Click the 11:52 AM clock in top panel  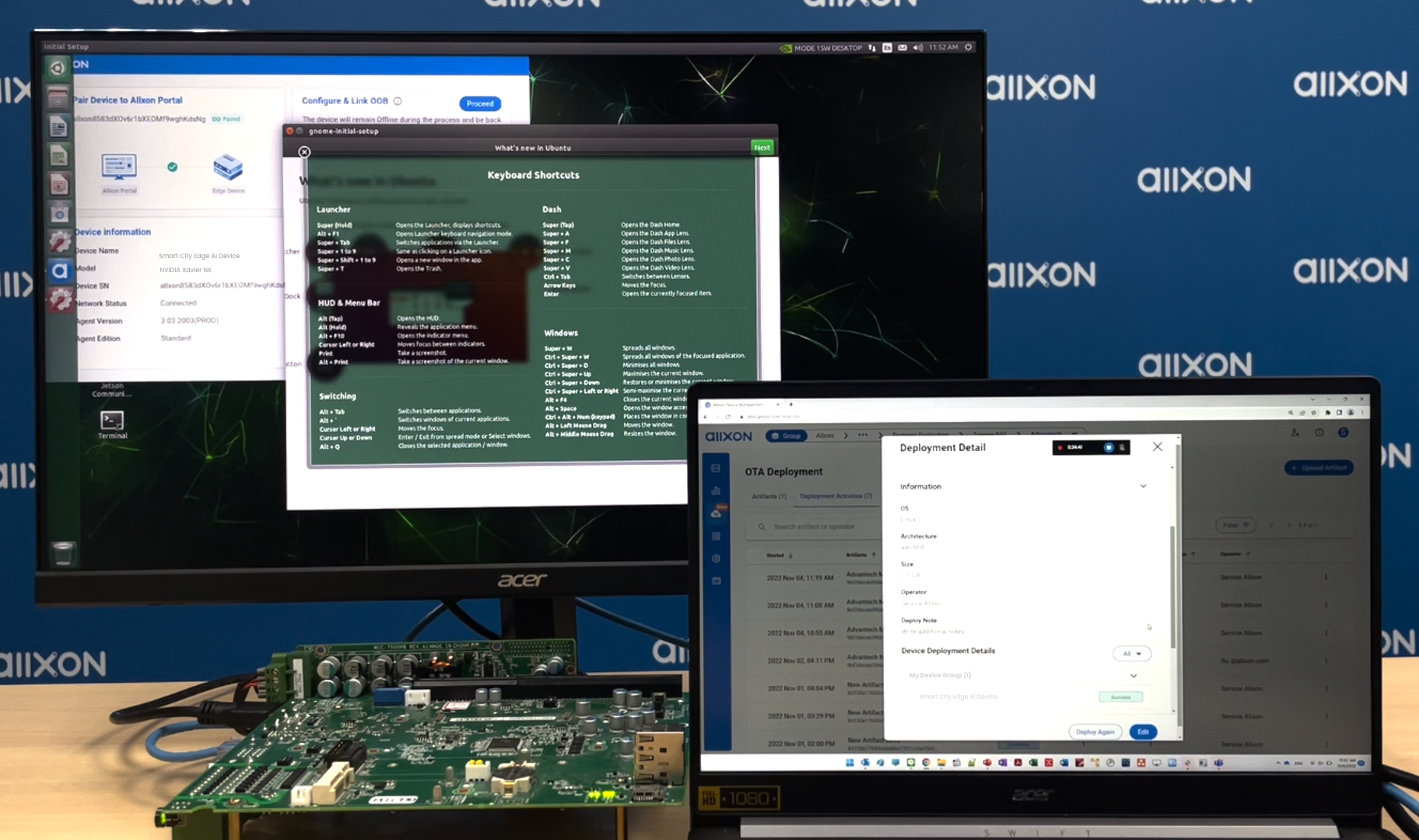(944, 47)
